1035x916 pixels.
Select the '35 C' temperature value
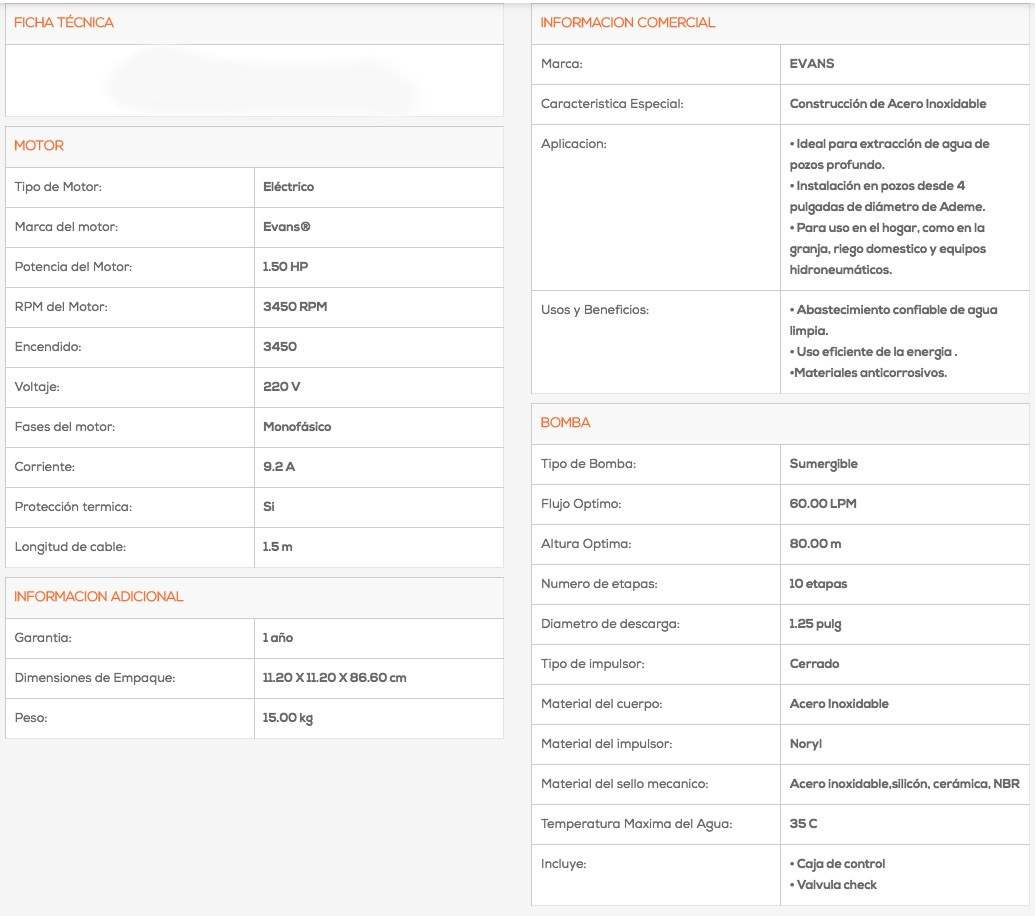click(803, 824)
